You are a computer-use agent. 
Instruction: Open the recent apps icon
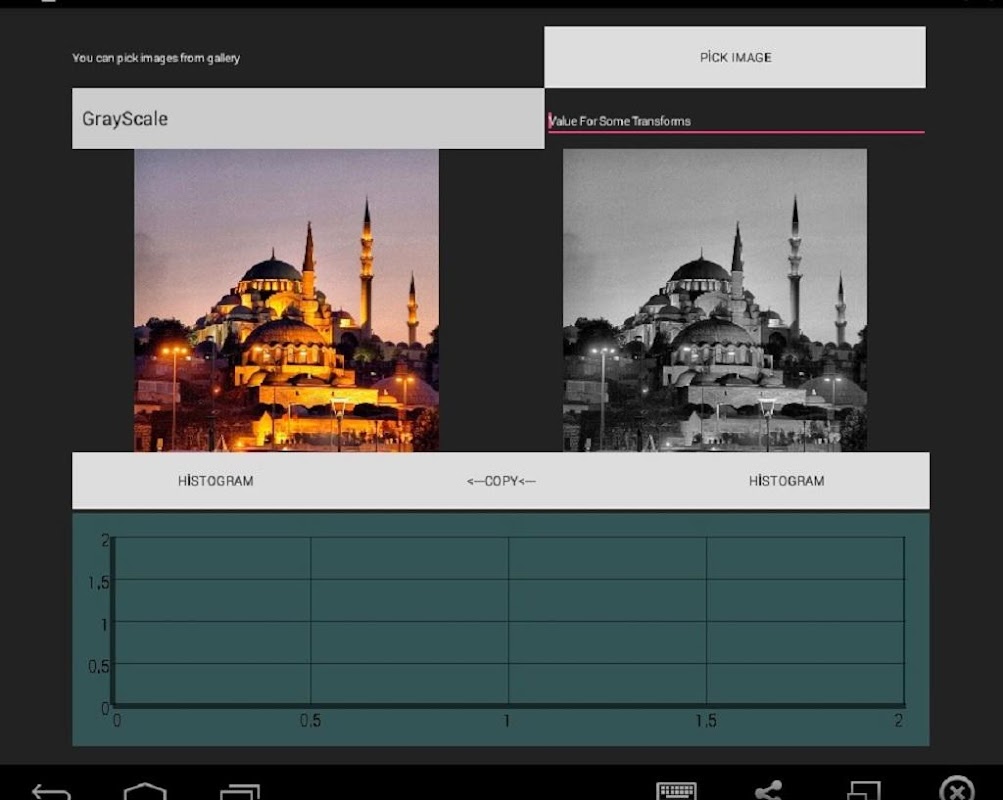239,791
